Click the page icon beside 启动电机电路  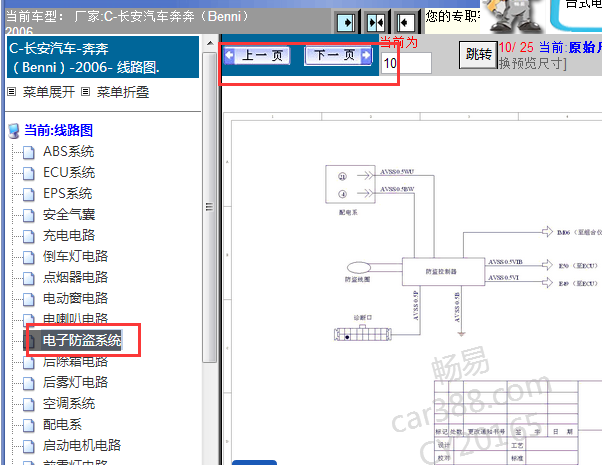29,446
